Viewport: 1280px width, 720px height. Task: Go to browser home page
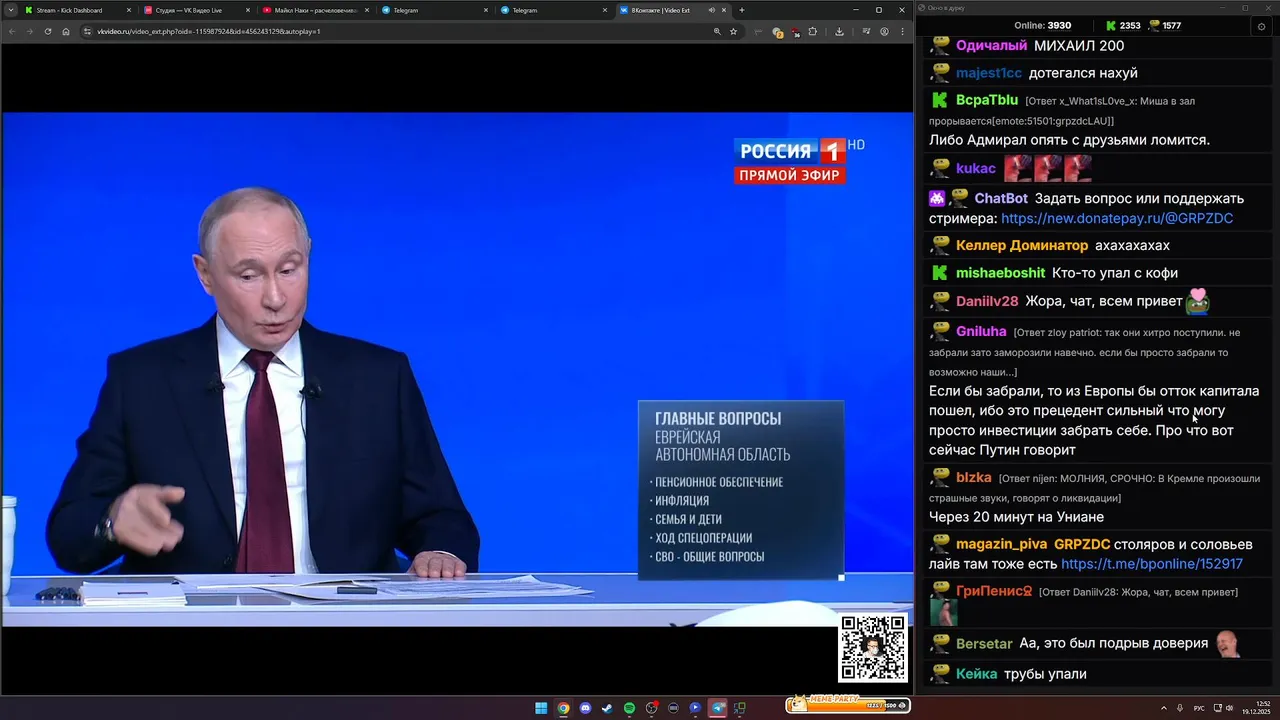(66, 31)
